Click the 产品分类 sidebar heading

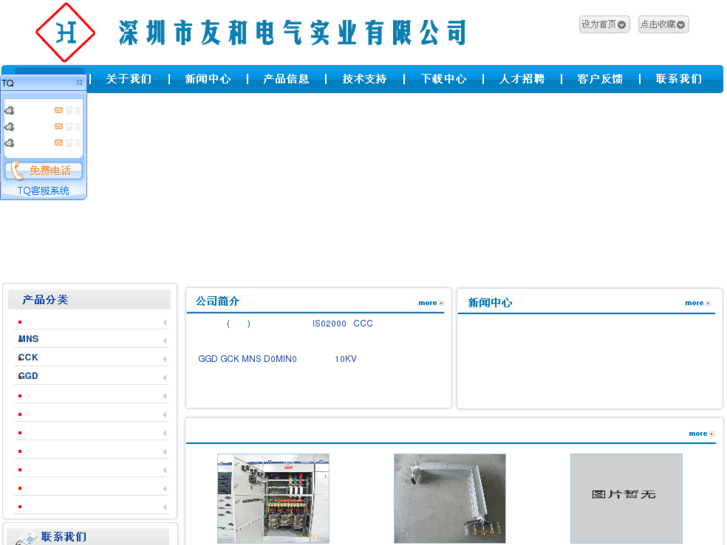pos(45,300)
